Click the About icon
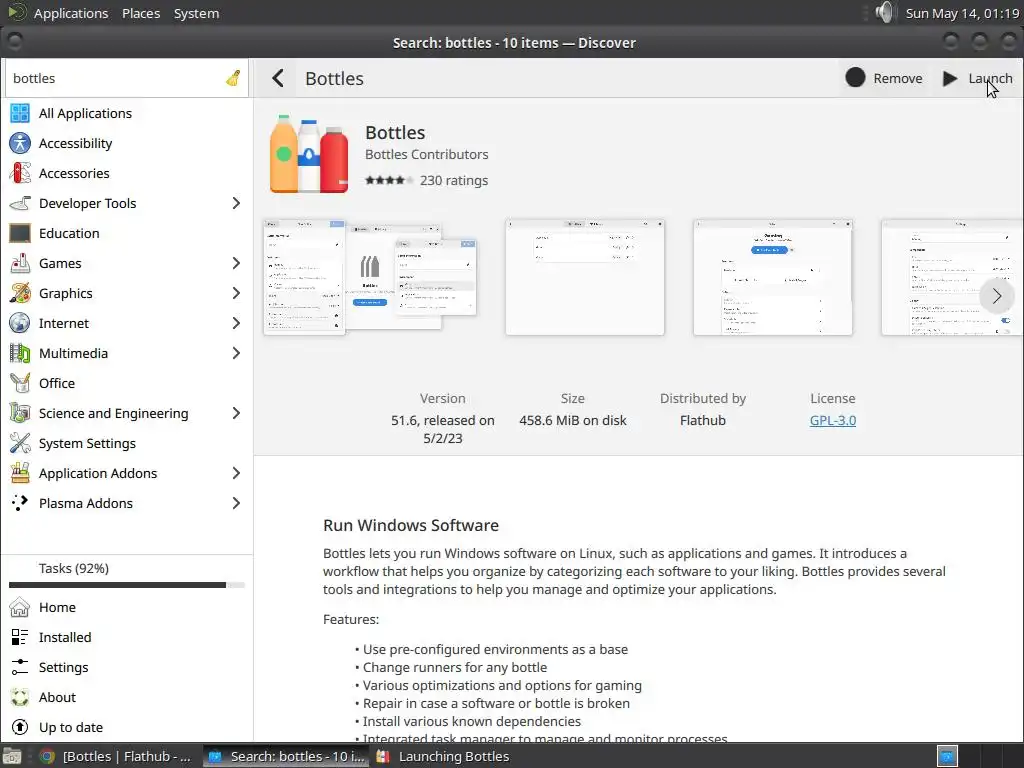 (20, 697)
